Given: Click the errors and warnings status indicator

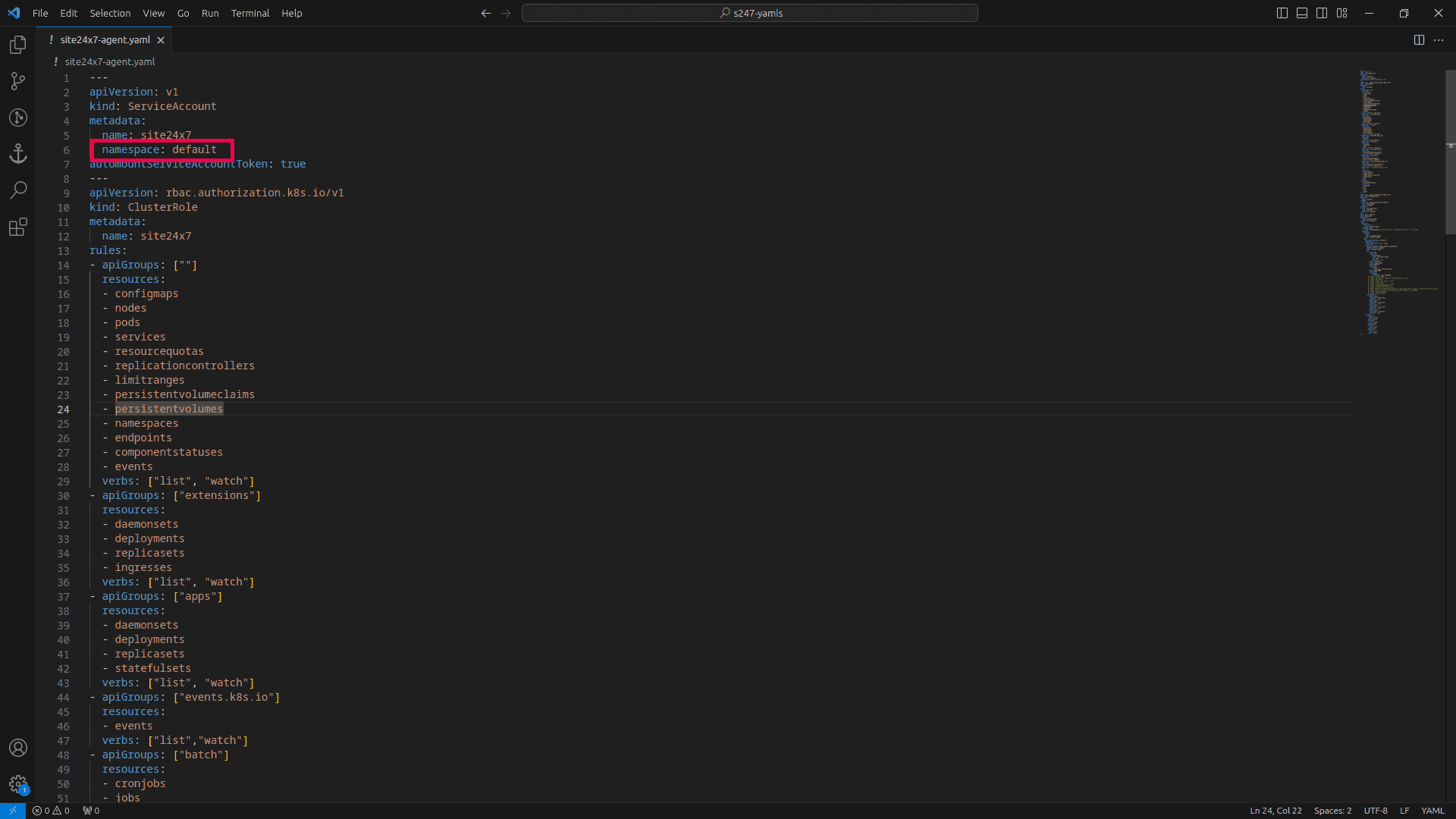Looking at the screenshot, I should coord(51,811).
